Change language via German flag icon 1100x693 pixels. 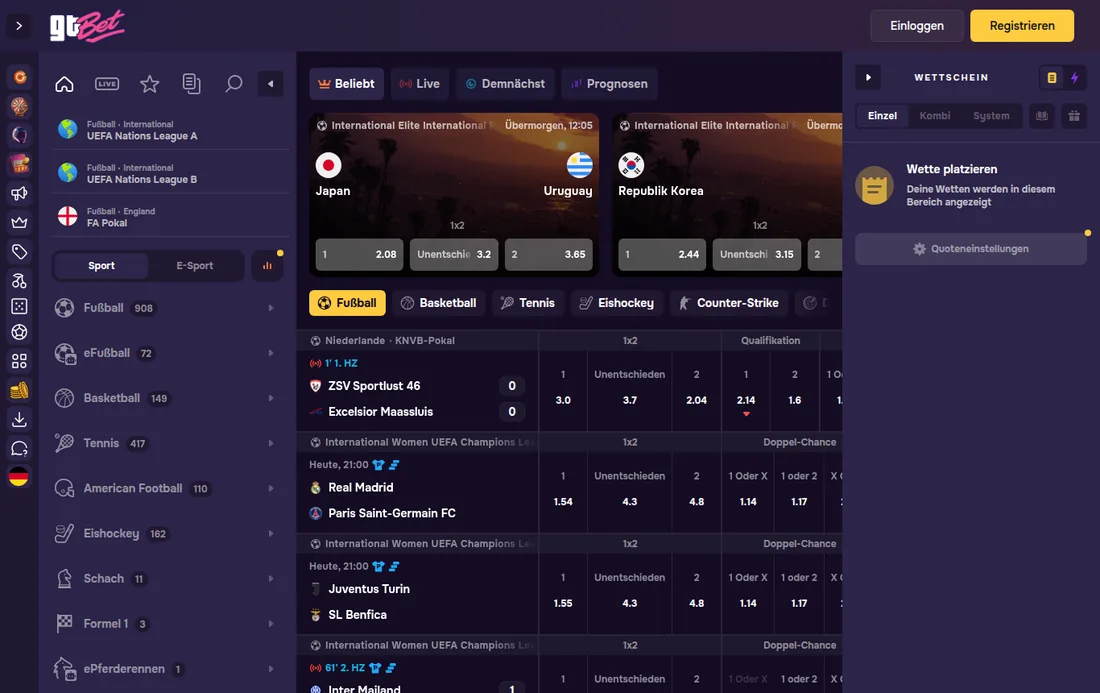click(x=19, y=477)
